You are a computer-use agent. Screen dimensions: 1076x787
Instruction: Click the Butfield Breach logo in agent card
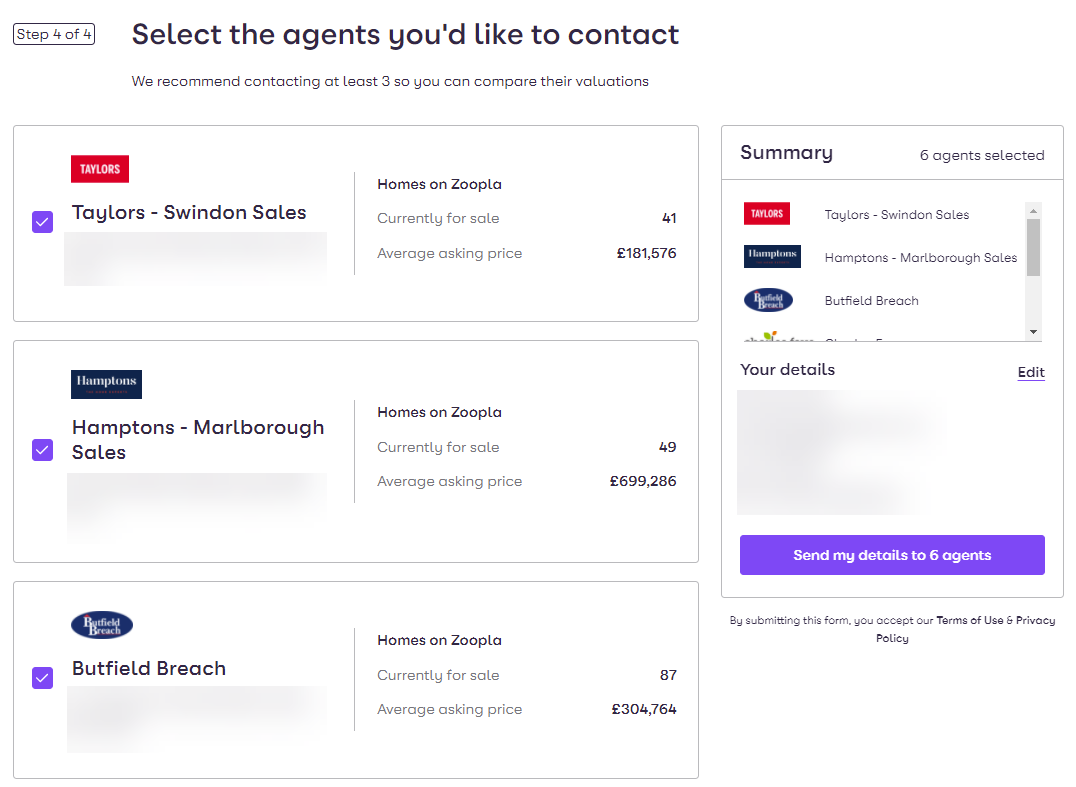click(x=102, y=624)
